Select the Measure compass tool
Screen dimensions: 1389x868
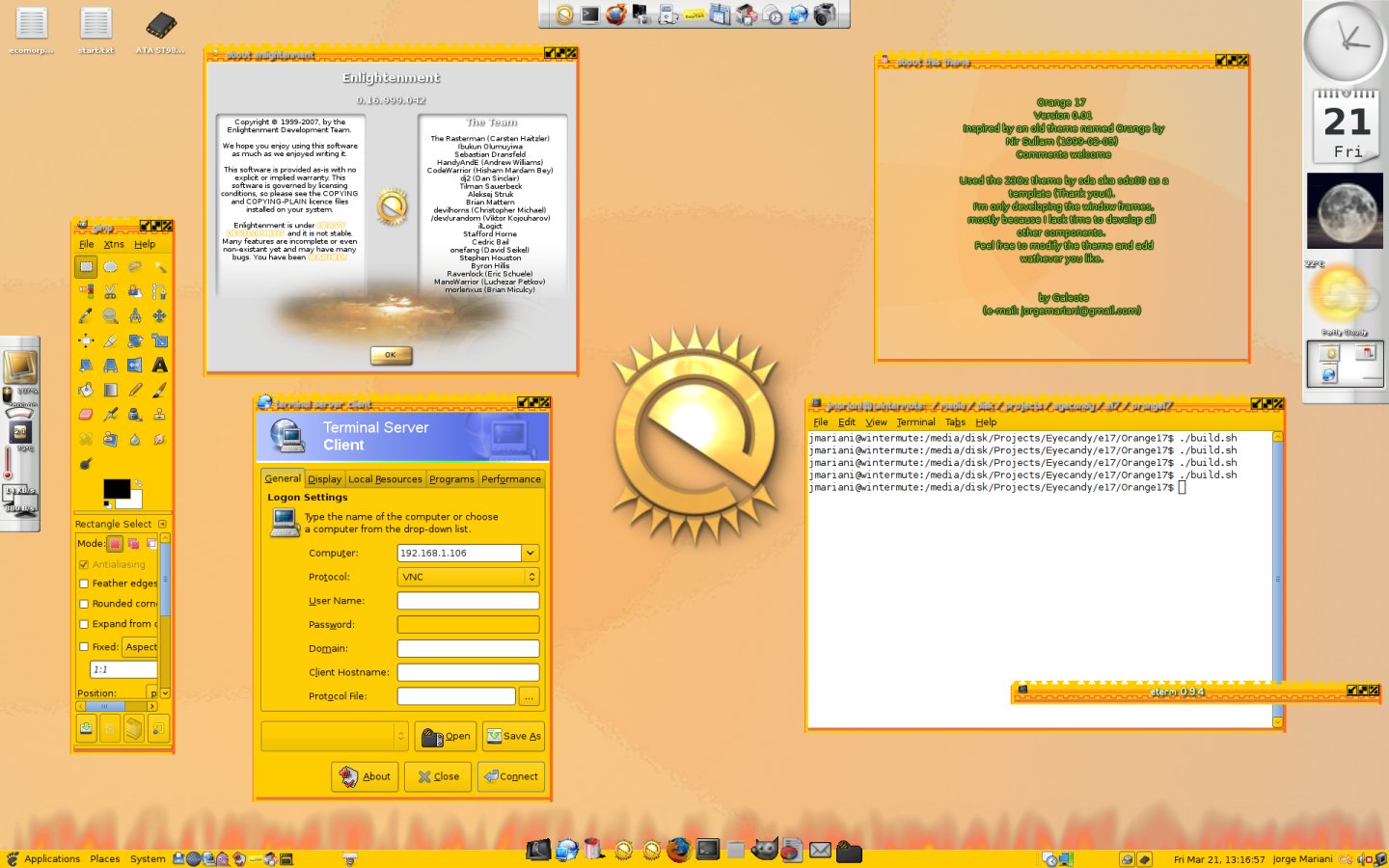click(135, 315)
